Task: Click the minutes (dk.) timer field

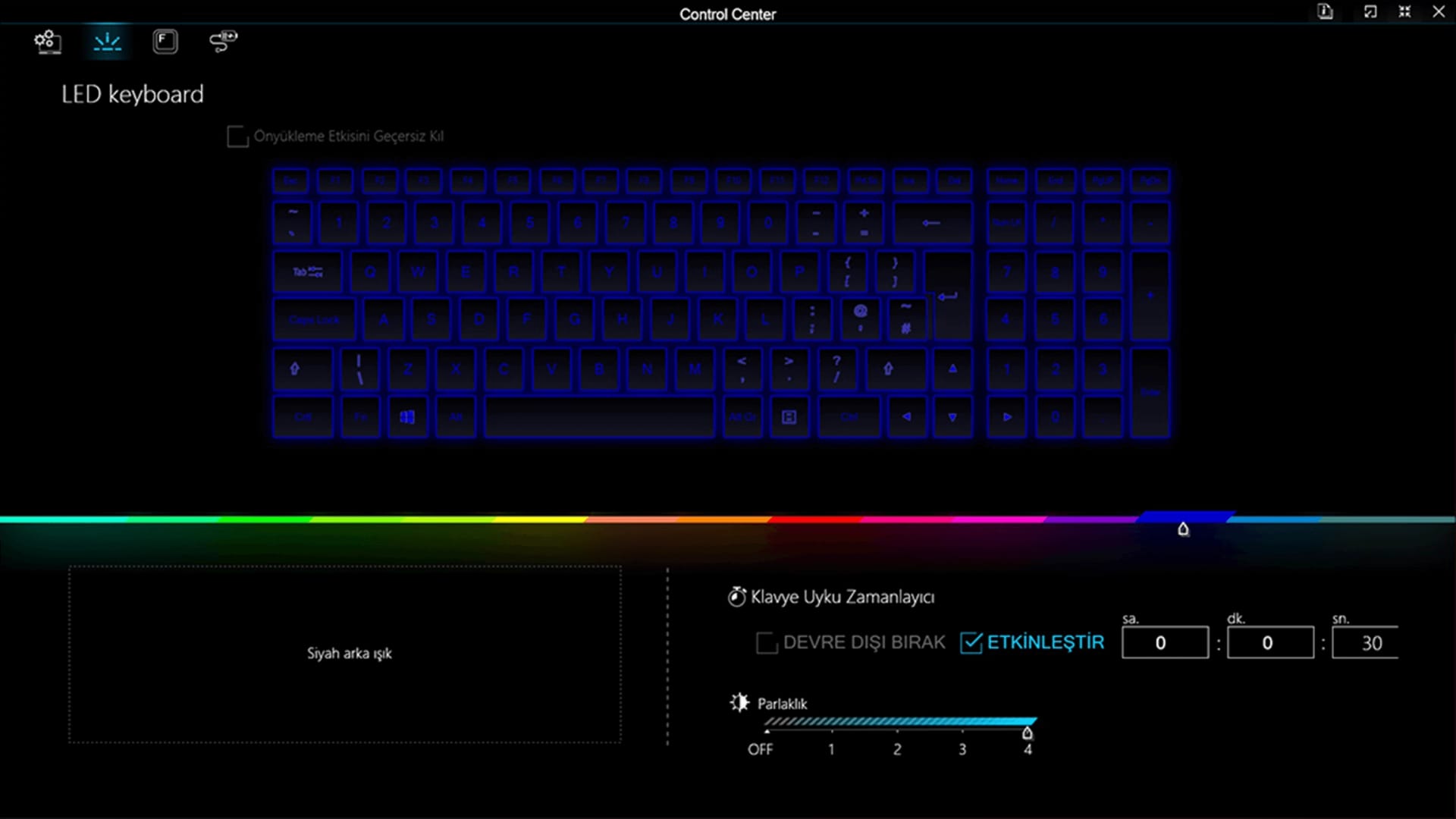Action: click(x=1269, y=643)
